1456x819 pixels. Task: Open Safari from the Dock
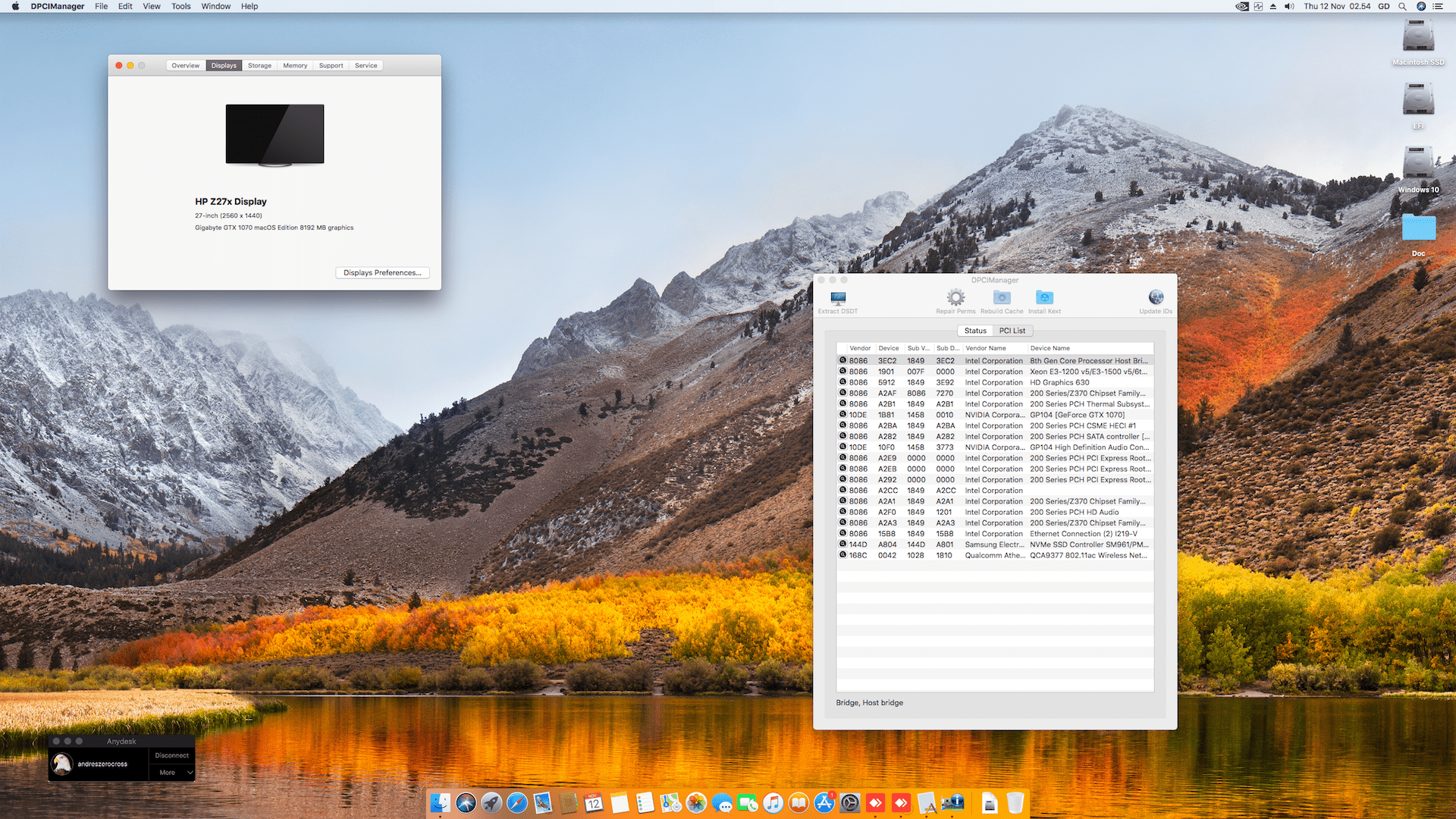coord(517,802)
